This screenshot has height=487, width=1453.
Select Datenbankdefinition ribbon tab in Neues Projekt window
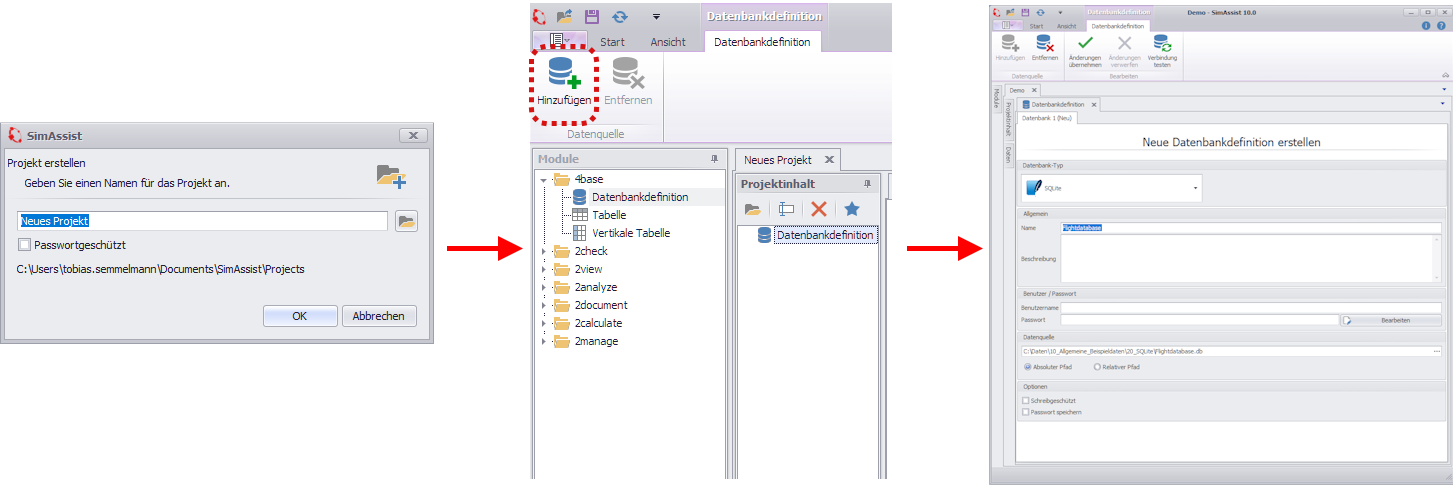click(x=762, y=42)
